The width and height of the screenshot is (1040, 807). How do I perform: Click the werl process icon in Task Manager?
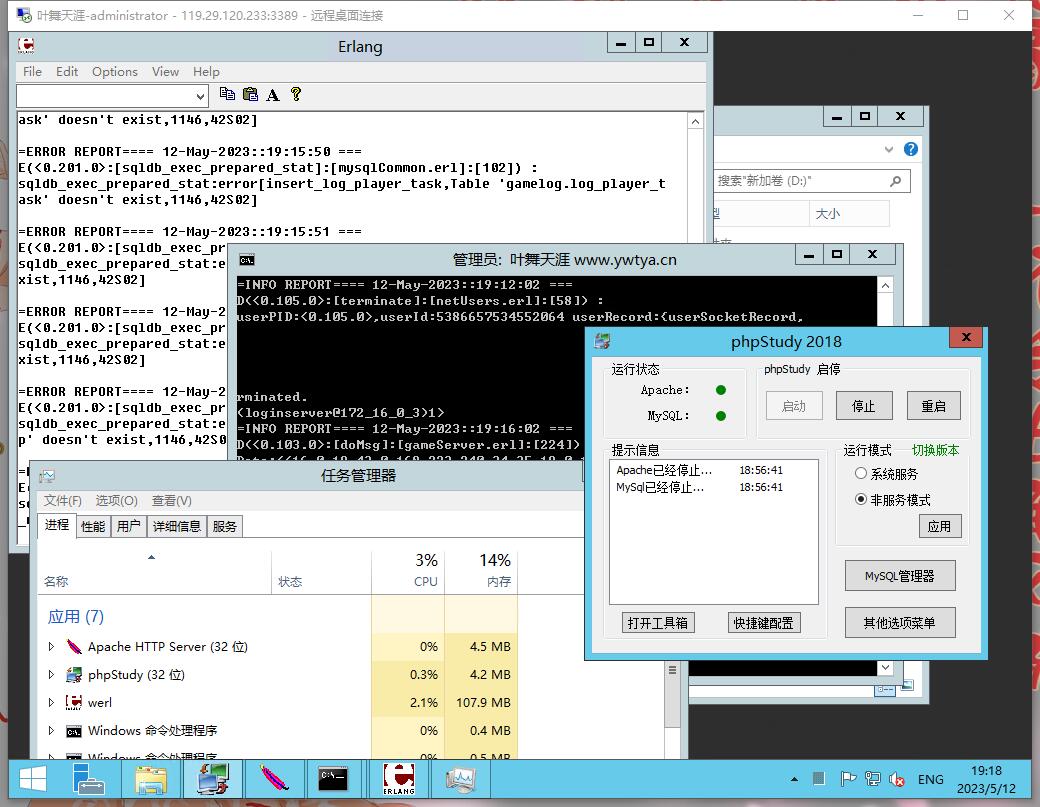[74, 702]
